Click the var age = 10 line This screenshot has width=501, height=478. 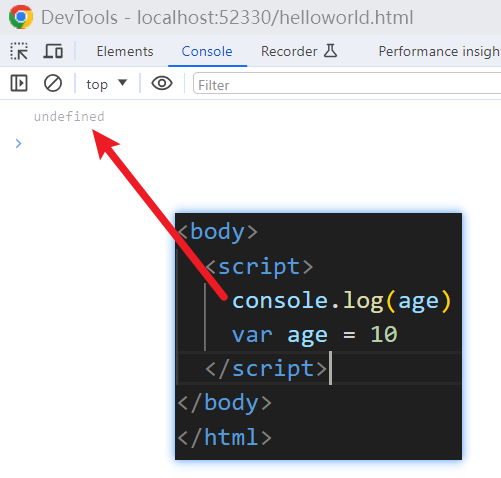(x=314, y=335)
